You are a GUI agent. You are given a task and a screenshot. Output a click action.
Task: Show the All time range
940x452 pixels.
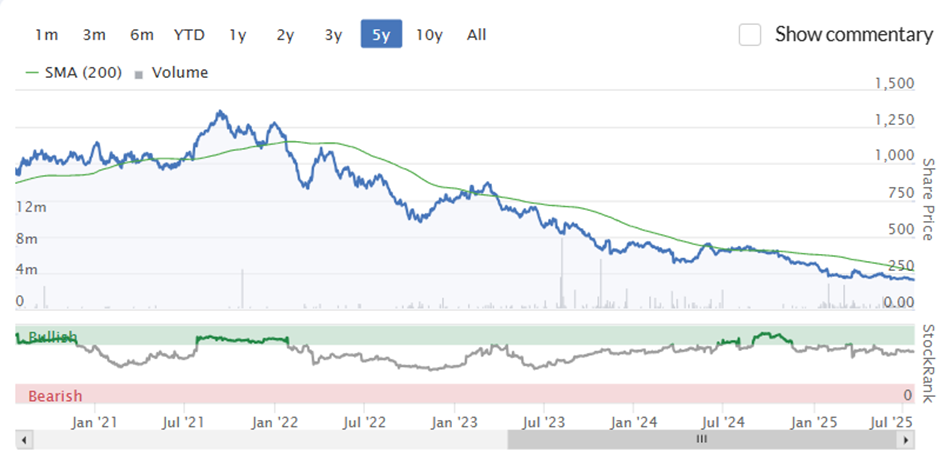click(477, 35)
